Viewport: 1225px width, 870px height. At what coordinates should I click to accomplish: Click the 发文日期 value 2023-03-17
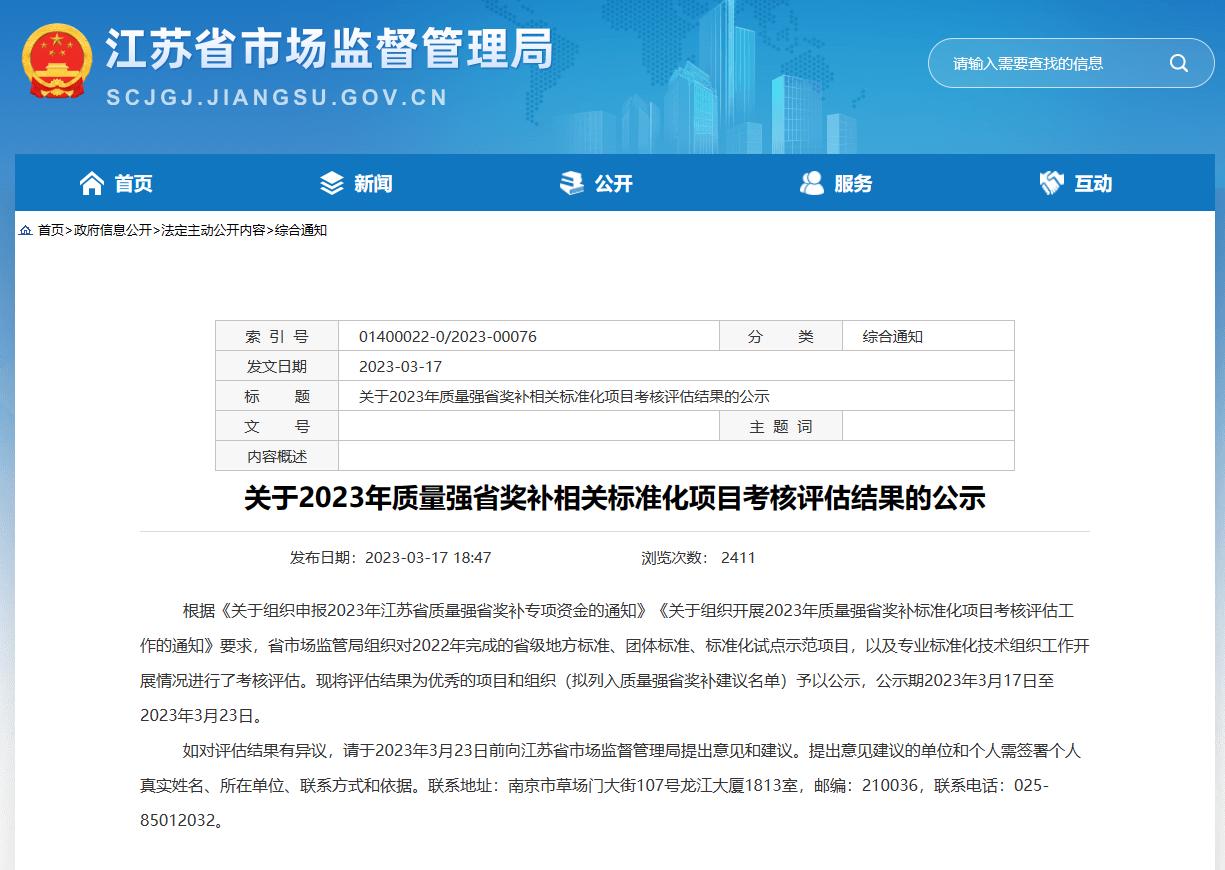[400, 366]
